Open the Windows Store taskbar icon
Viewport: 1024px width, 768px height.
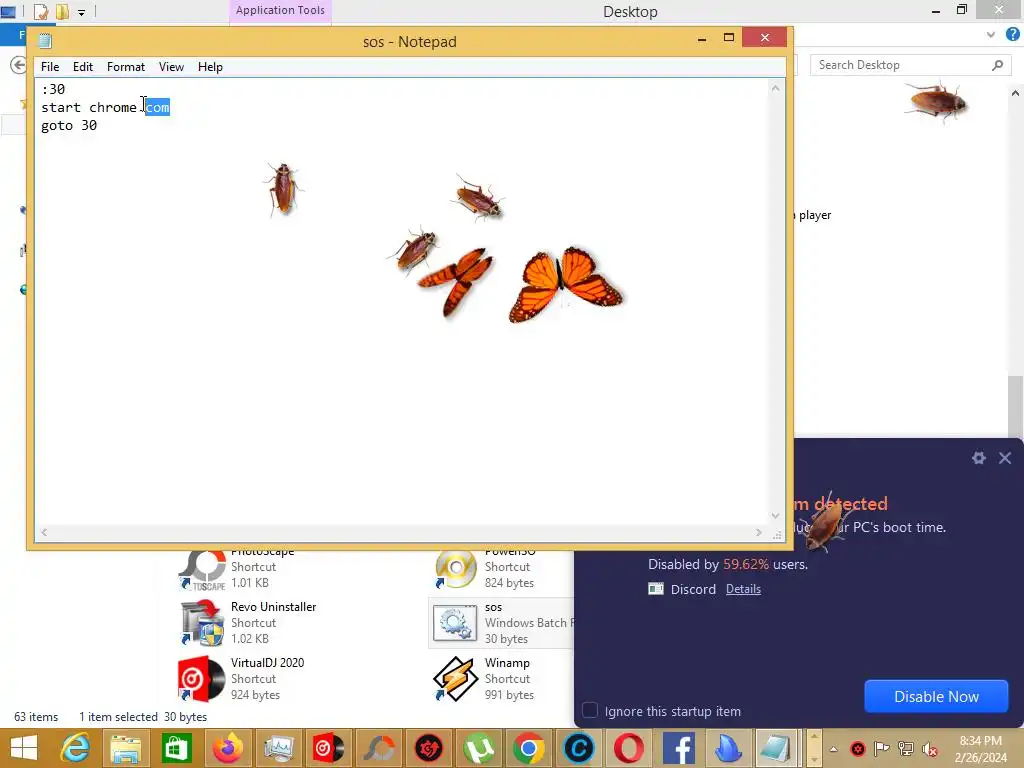(176, 748)
